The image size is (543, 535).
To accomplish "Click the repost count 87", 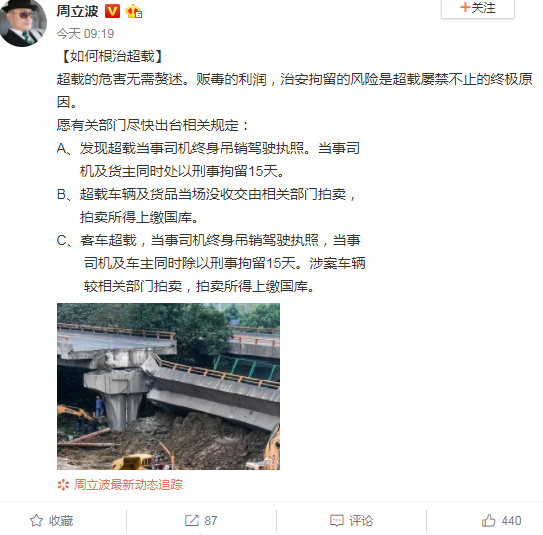I will [211, 520].
